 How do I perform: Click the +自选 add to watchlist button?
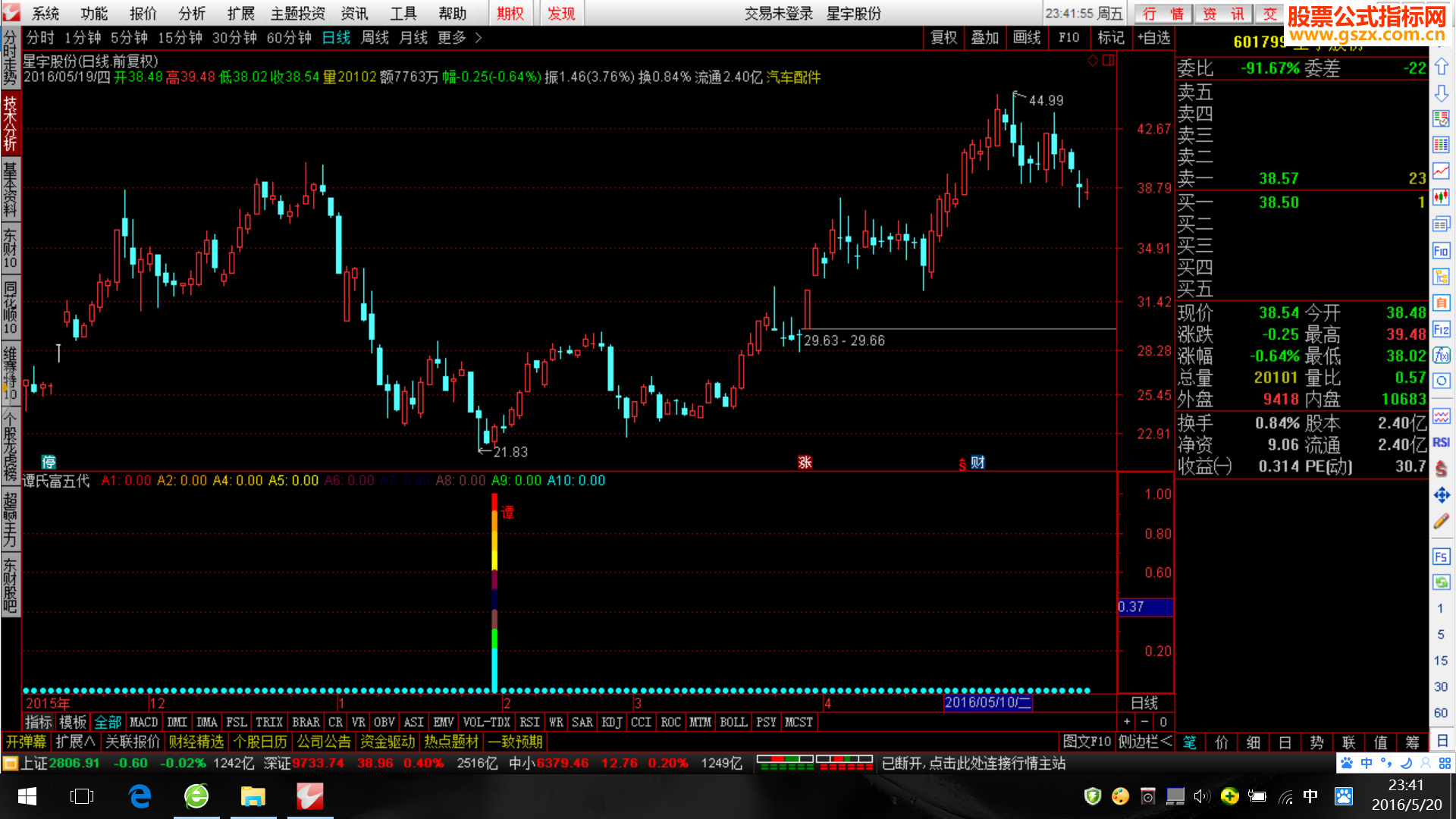[1153, 37]
